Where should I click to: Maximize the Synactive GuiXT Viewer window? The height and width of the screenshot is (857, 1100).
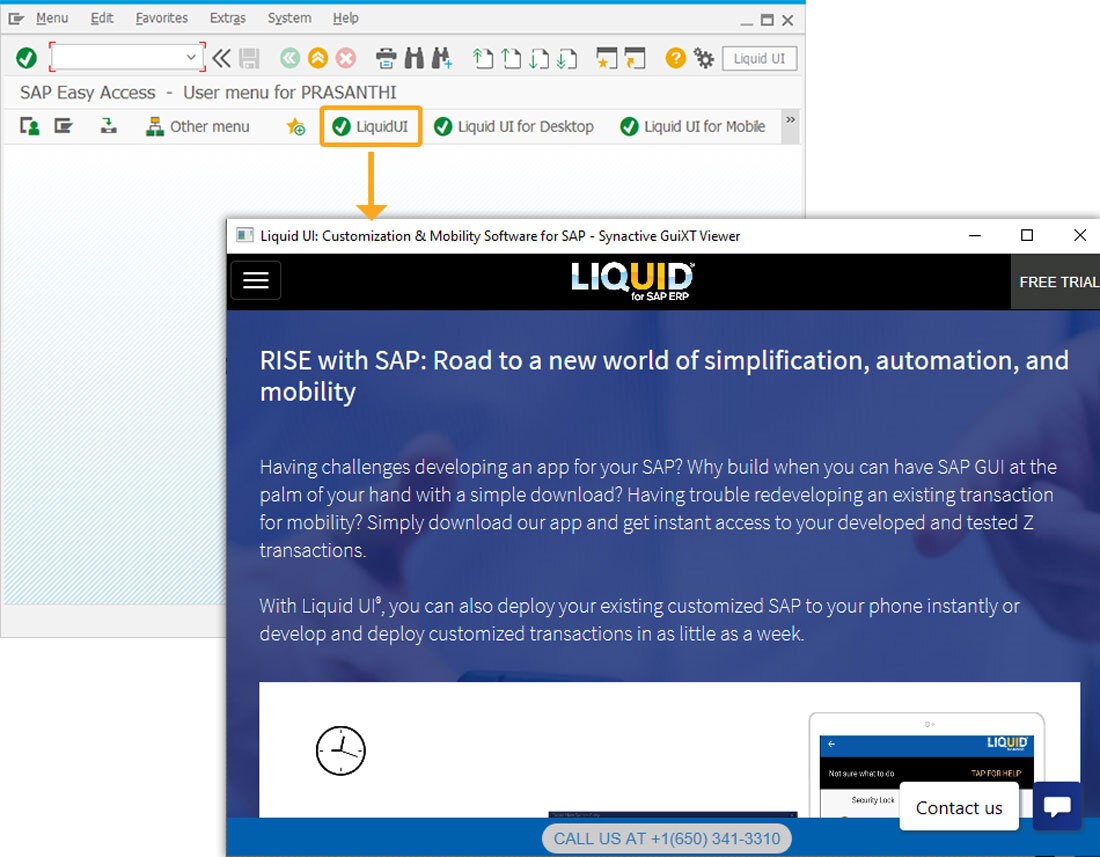point(1027,236)
